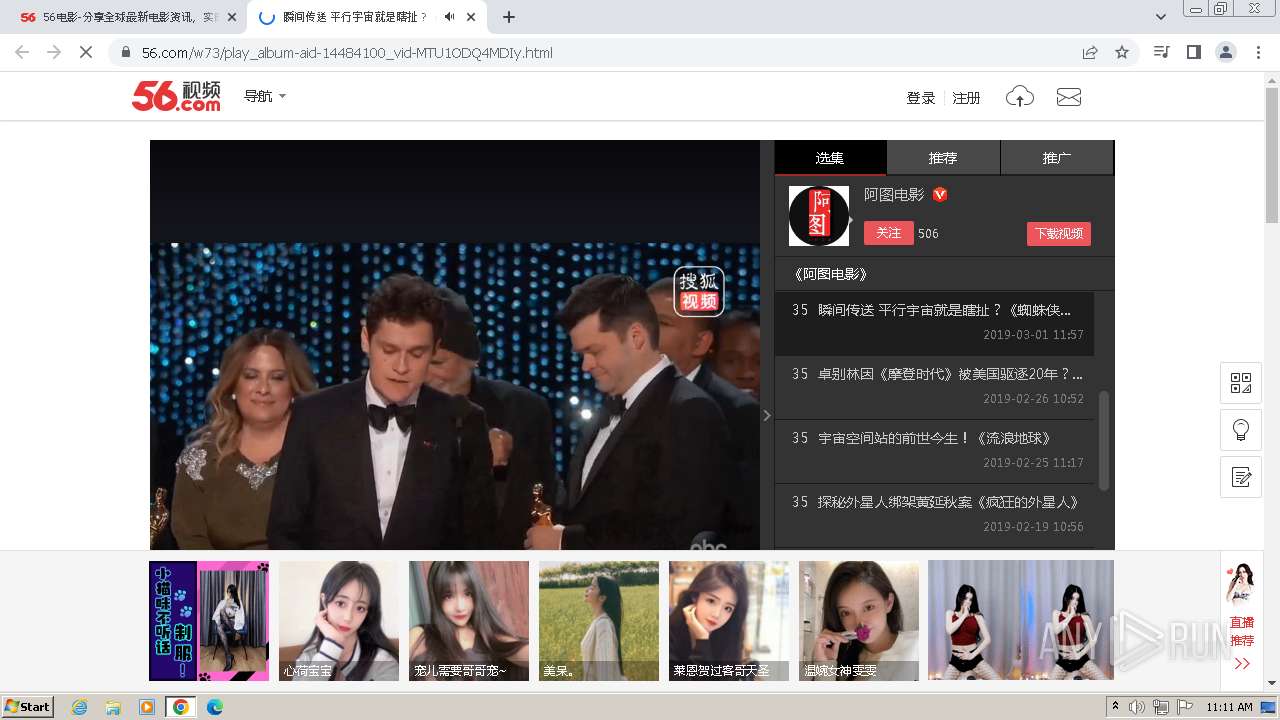Open the media player taskbar icon

point(147,707)
